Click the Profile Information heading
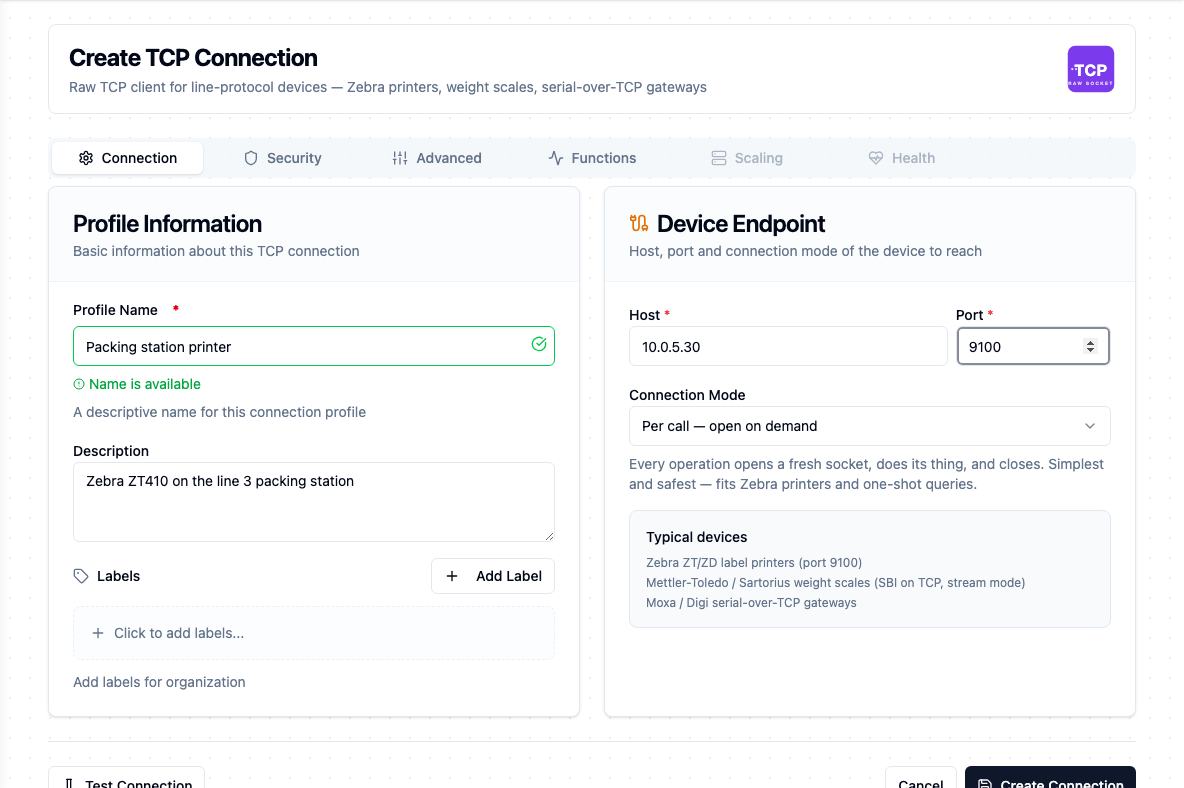This screenshot has height=788, width=1184. tap(168, 224)
